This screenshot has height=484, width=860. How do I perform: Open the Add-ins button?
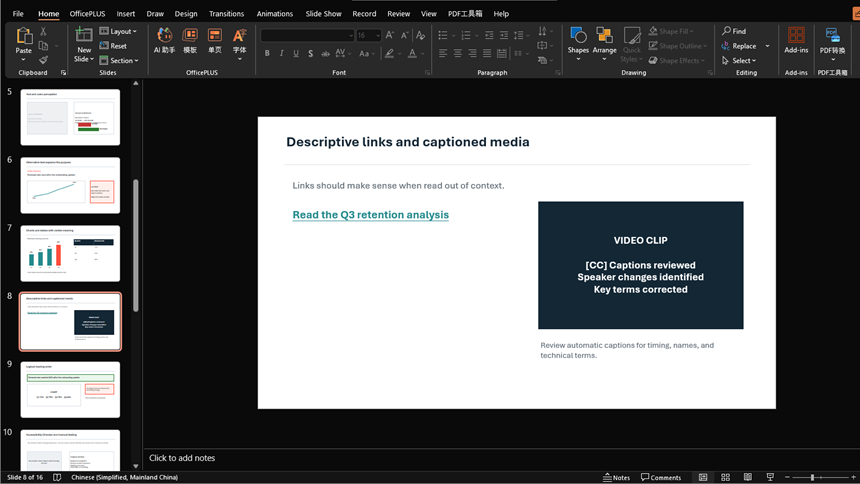[796, 41]
